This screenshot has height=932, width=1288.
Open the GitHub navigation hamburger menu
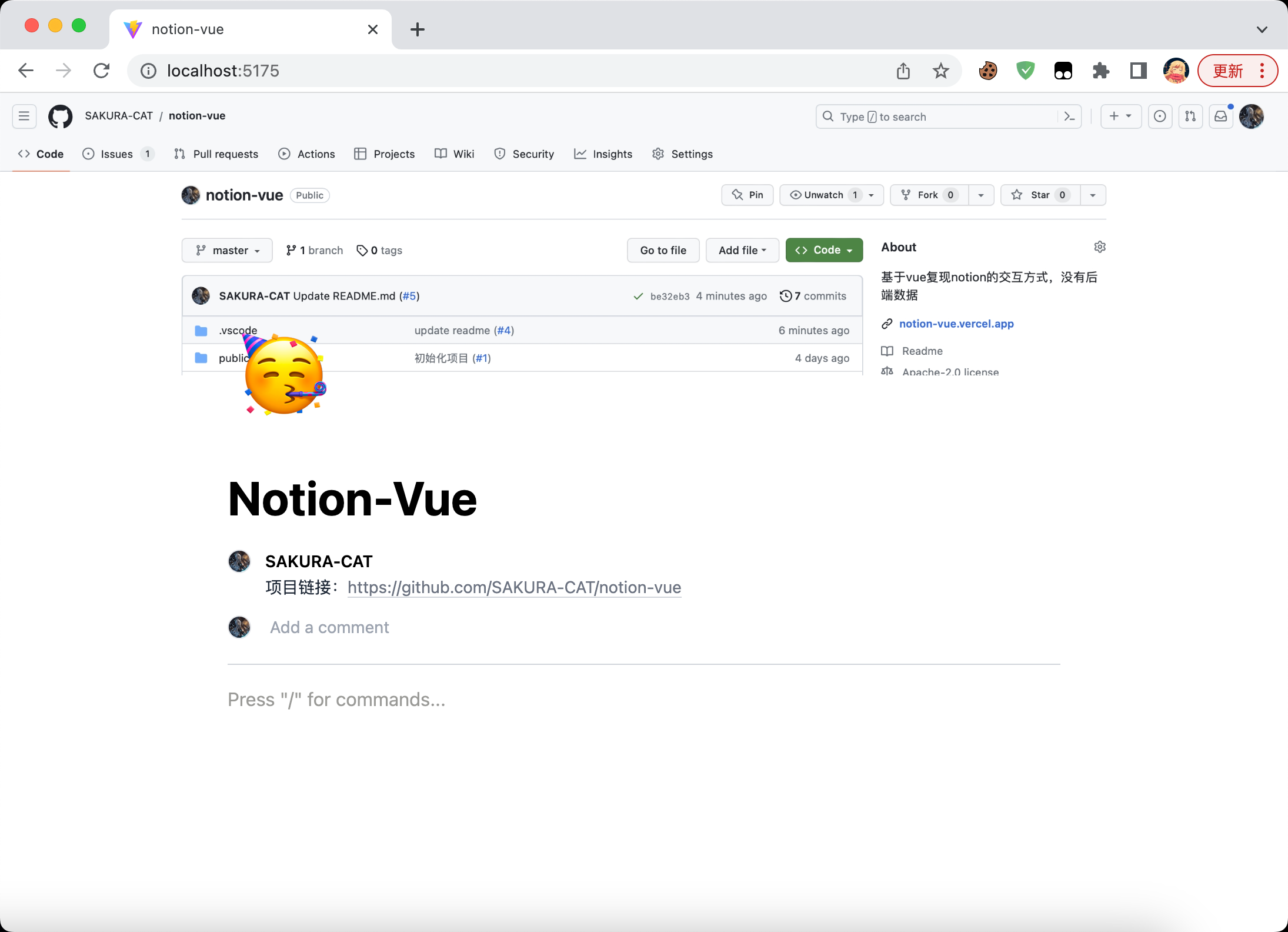(x=24, y=116)
